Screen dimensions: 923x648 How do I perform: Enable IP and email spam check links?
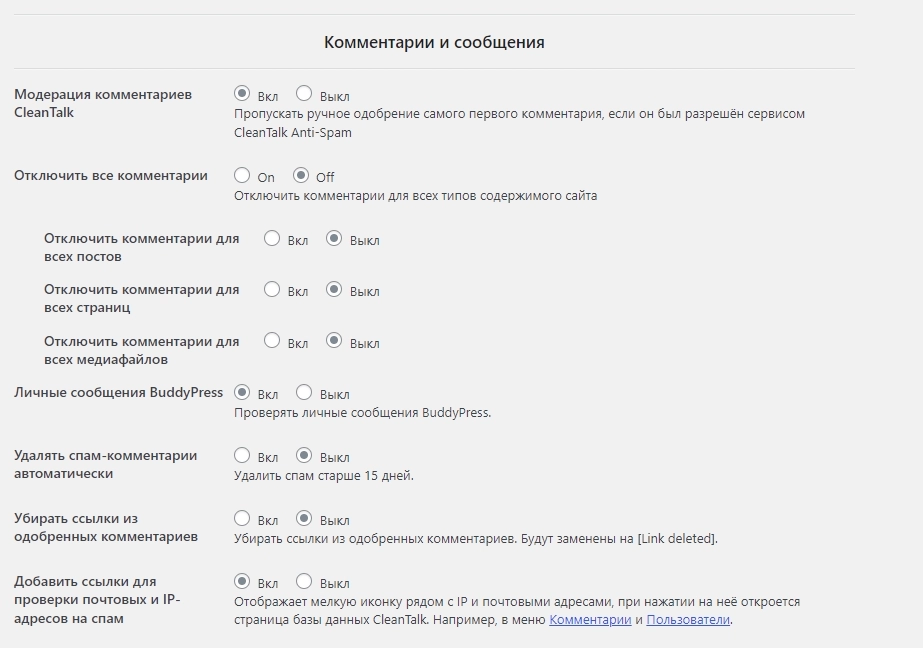(242, 582)
